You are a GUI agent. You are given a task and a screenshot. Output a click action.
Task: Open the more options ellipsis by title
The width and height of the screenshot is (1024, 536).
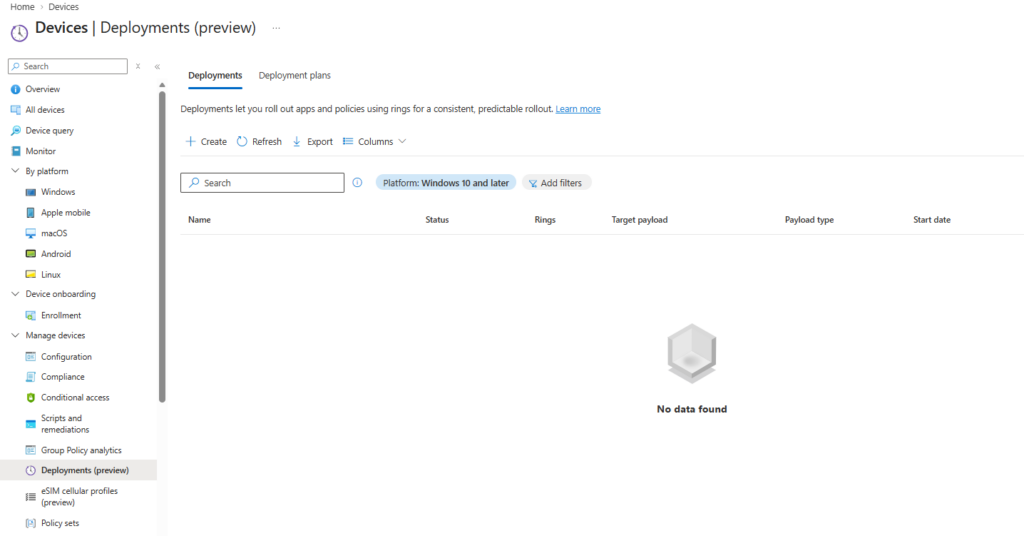[276, 28]
